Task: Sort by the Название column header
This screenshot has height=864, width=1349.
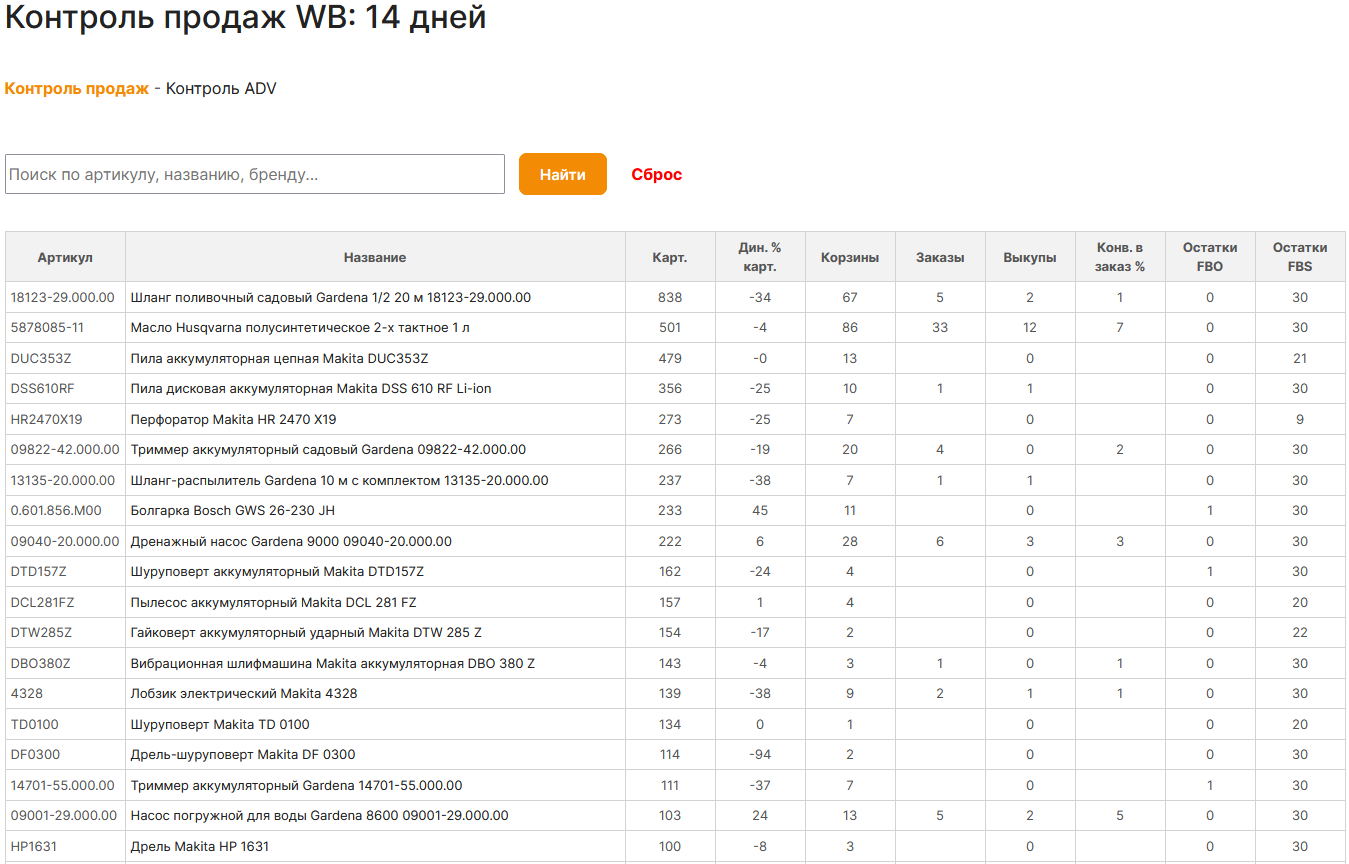Action: coord(375,257)
